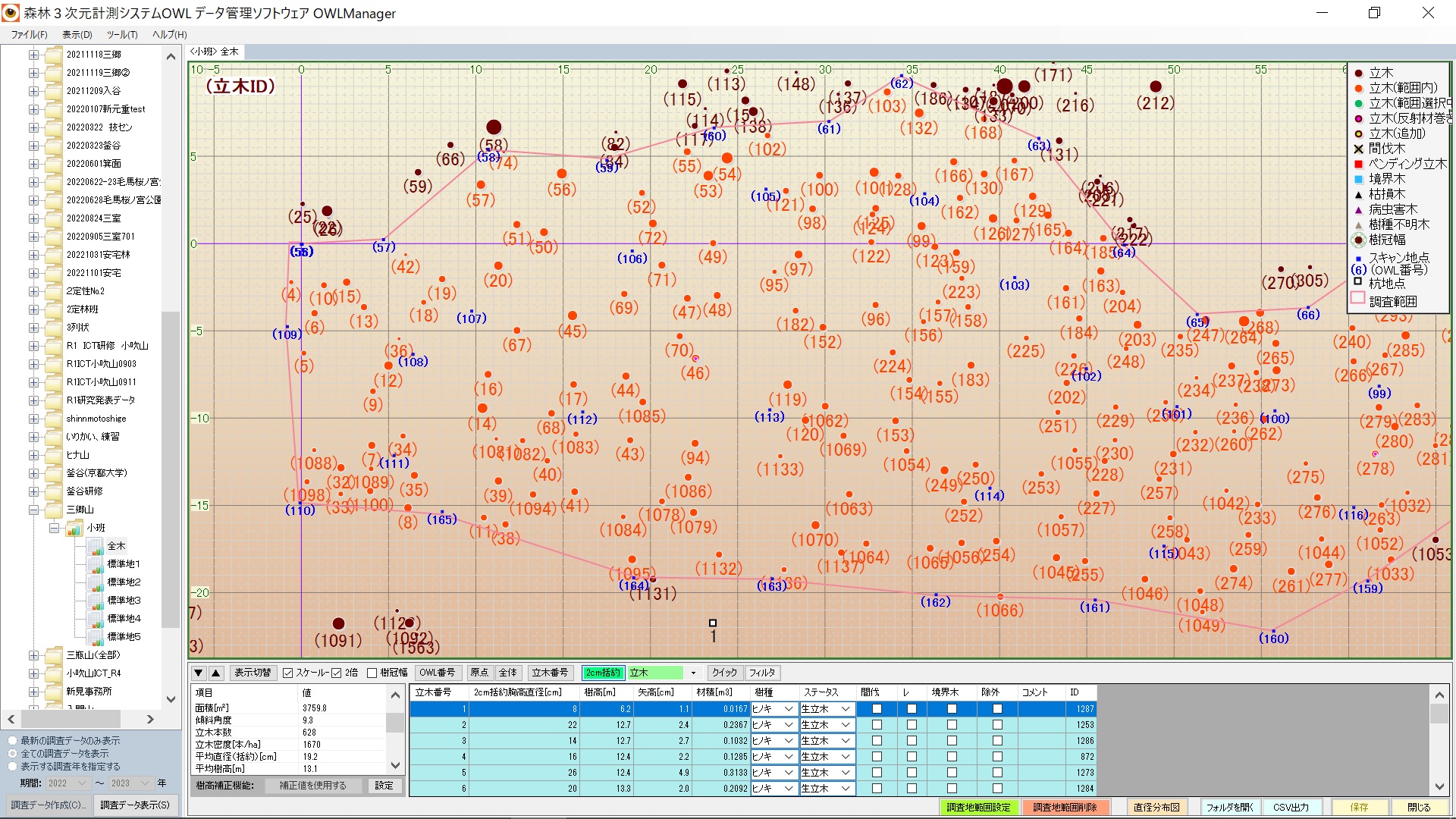1456x819 pixels.
Task: Collapse the 三郷山 tree node
Action: (33, 510)
